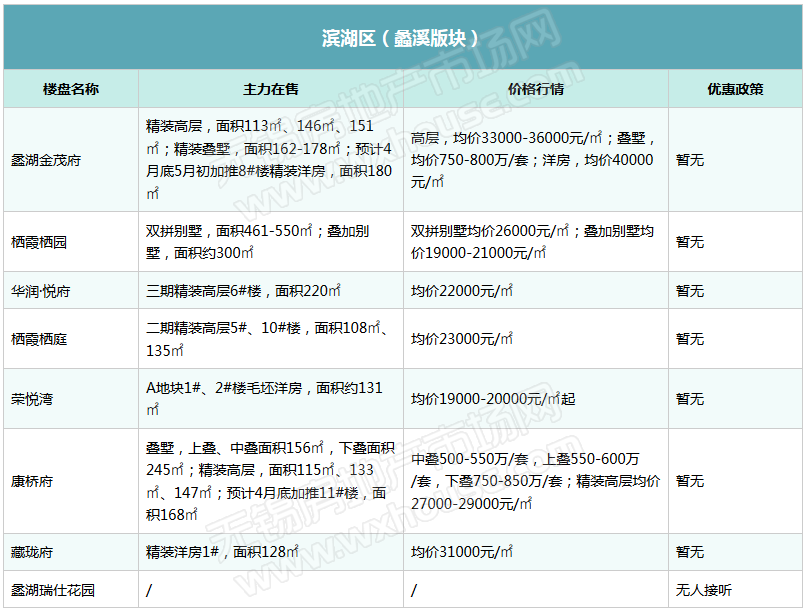The image size is (807, 613).
Task: Select the 无人接听 cell
Action: tap(704, 590)
